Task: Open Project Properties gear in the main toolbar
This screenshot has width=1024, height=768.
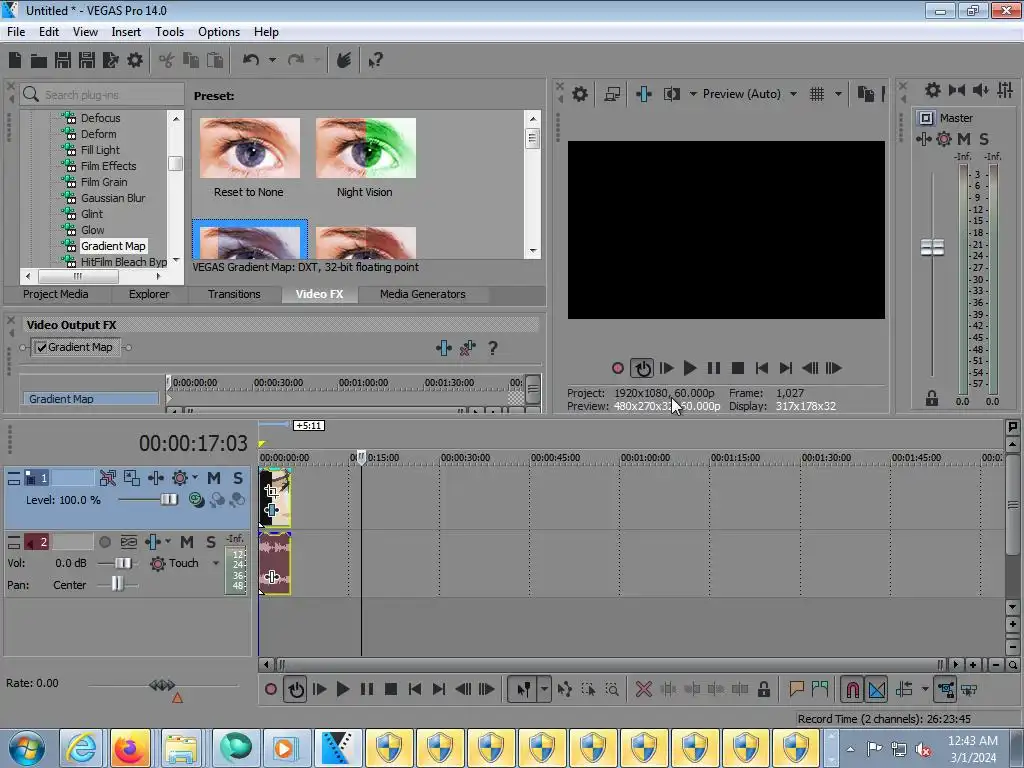Action: coord(135,61)
